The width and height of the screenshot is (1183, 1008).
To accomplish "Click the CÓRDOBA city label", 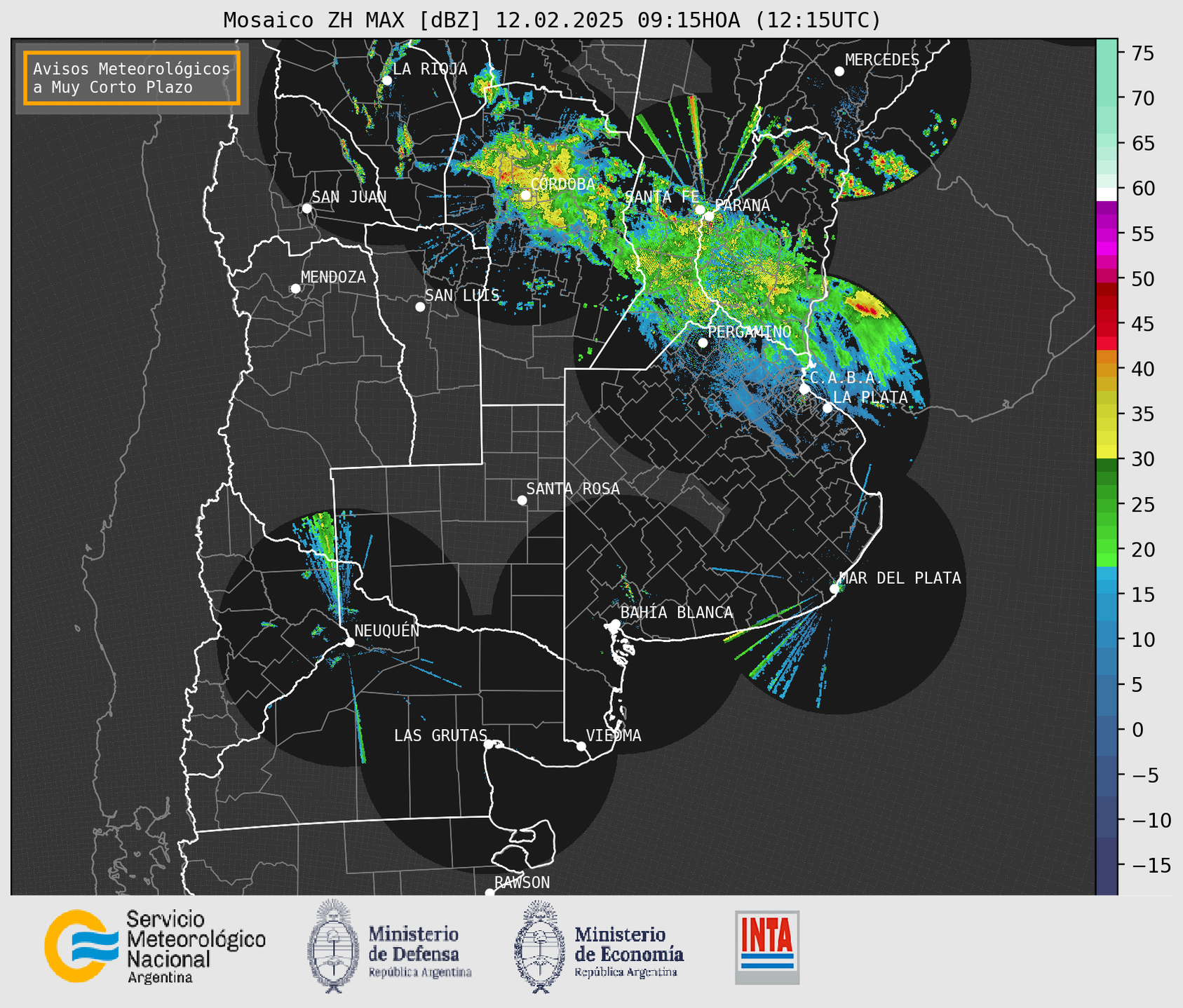I will pyautogui.click(x=563, y=184).
